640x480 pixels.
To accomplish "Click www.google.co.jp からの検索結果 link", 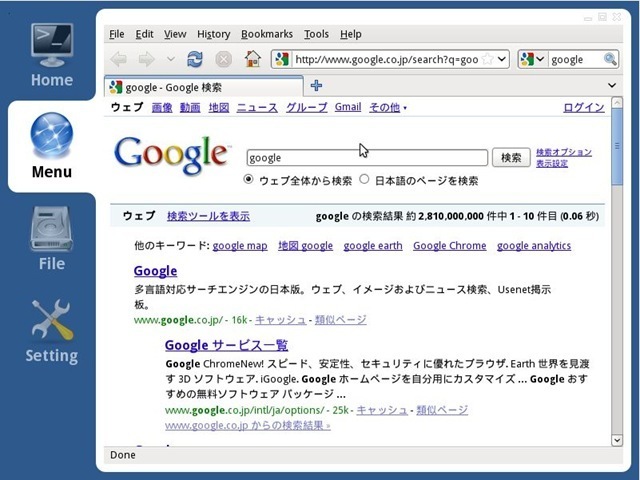I will tap(248, 426).
